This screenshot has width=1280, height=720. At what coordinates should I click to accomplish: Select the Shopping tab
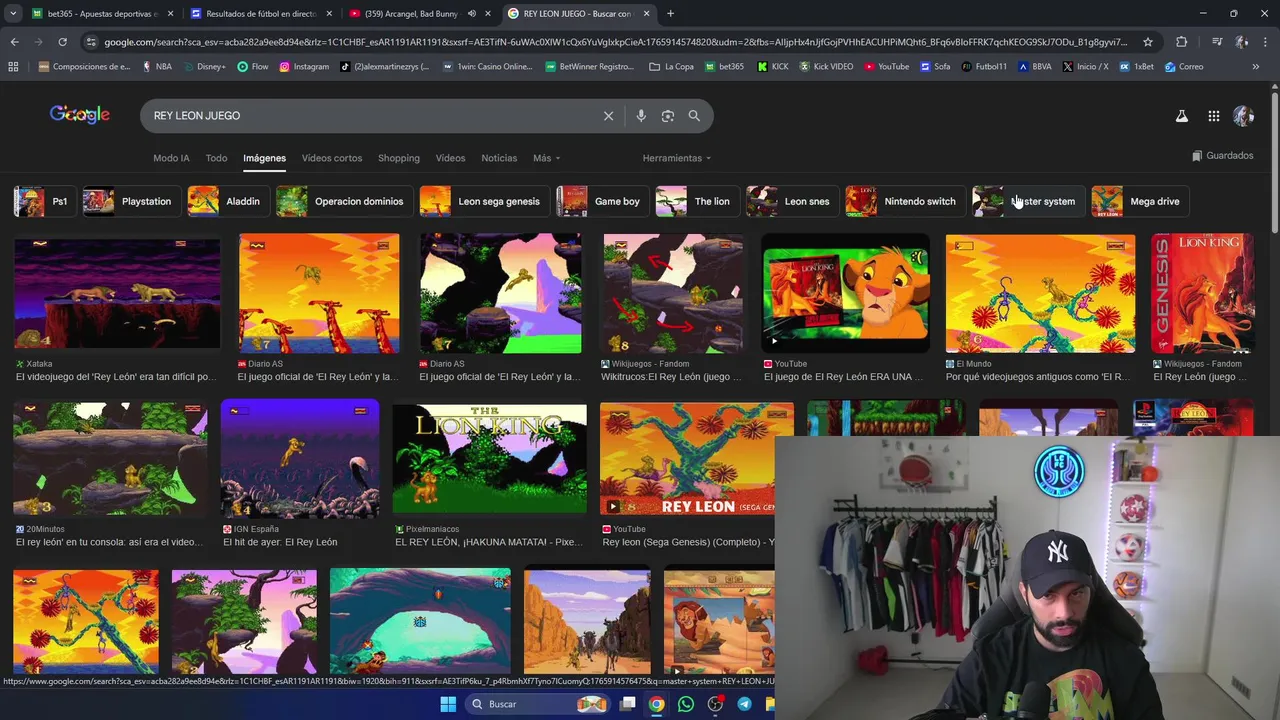tap(398, 158)
